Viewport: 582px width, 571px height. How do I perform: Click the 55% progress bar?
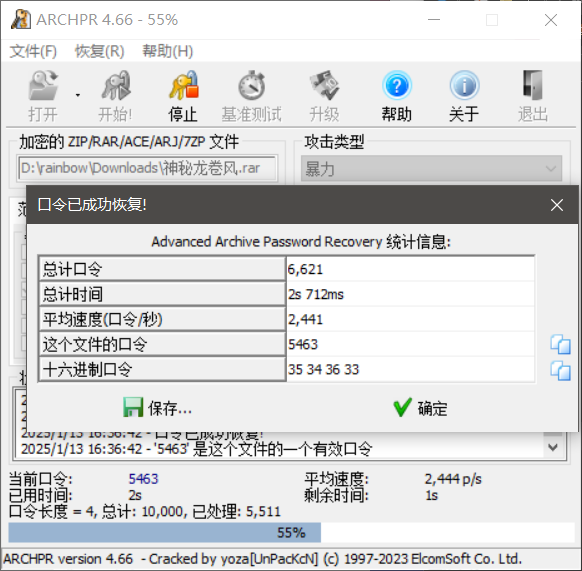tap(291, 532)
